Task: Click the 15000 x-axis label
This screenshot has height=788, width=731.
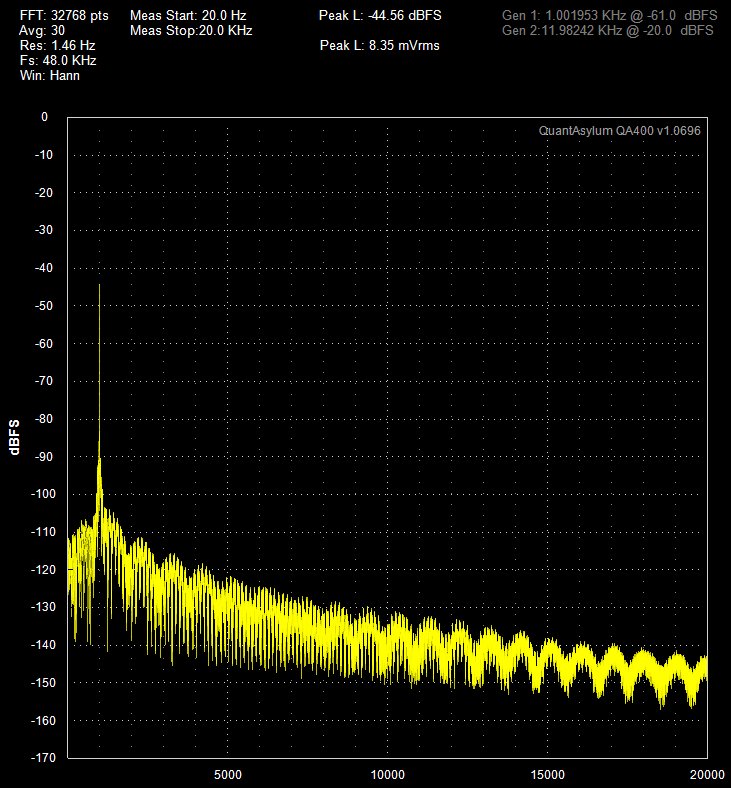Action: (x=548, y=774)
